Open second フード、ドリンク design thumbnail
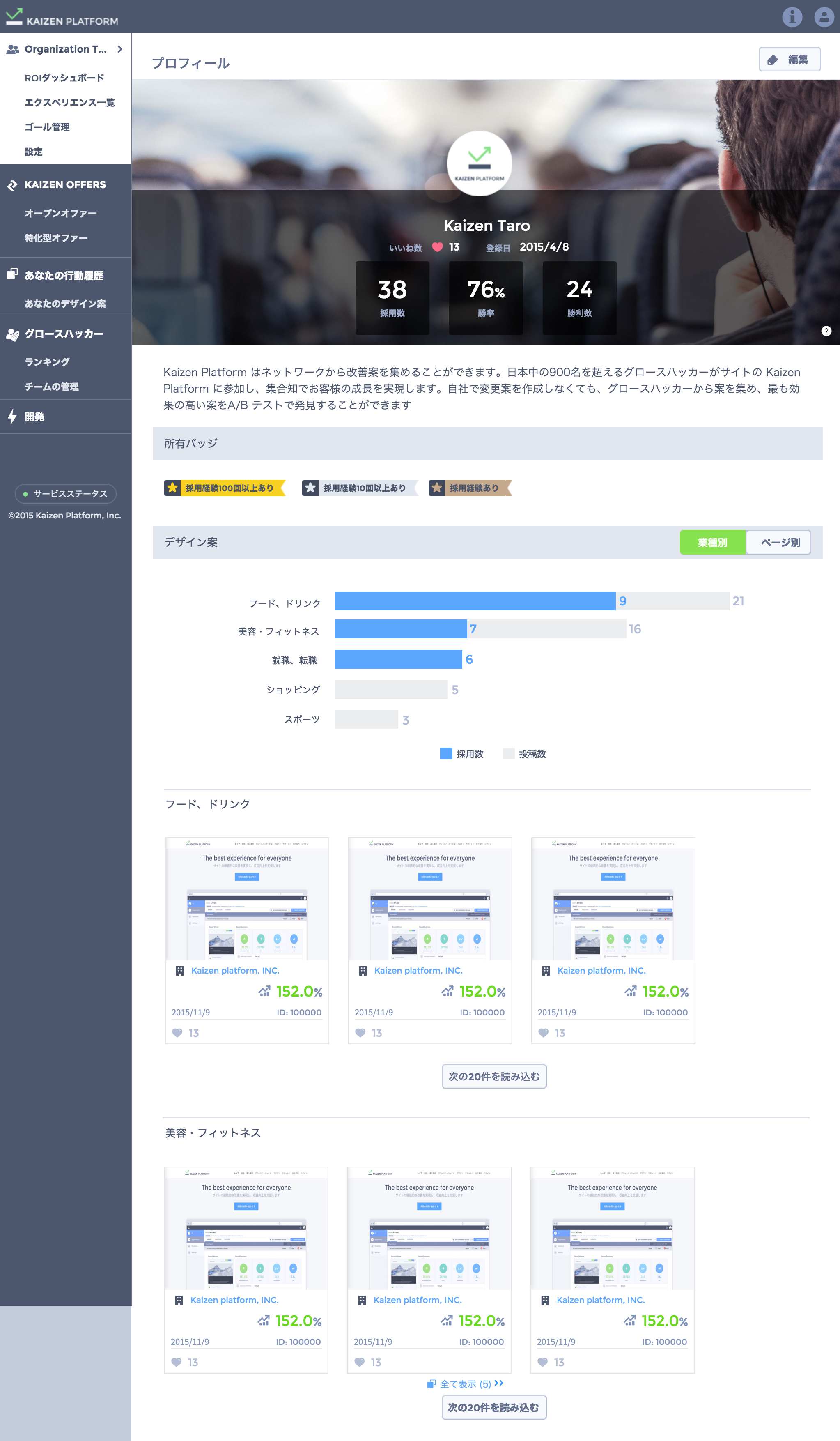 430,899
